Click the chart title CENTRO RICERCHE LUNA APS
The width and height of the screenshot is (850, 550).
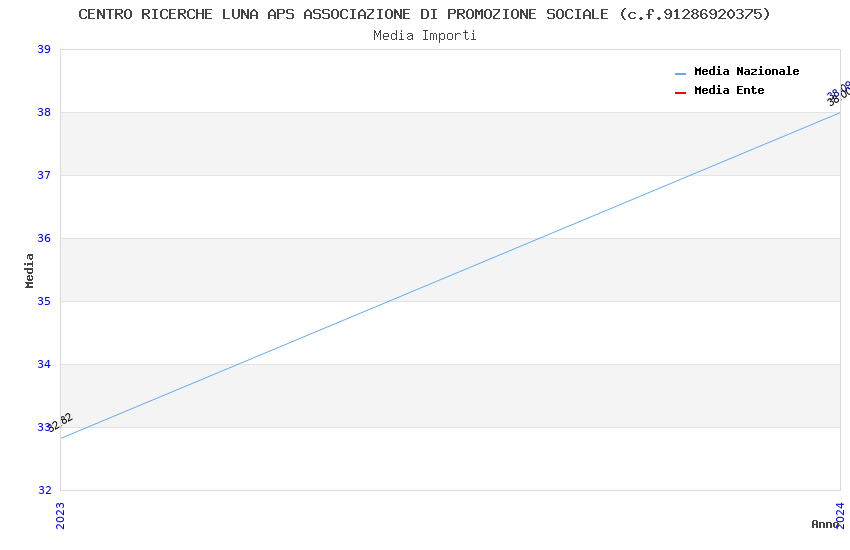424,14
